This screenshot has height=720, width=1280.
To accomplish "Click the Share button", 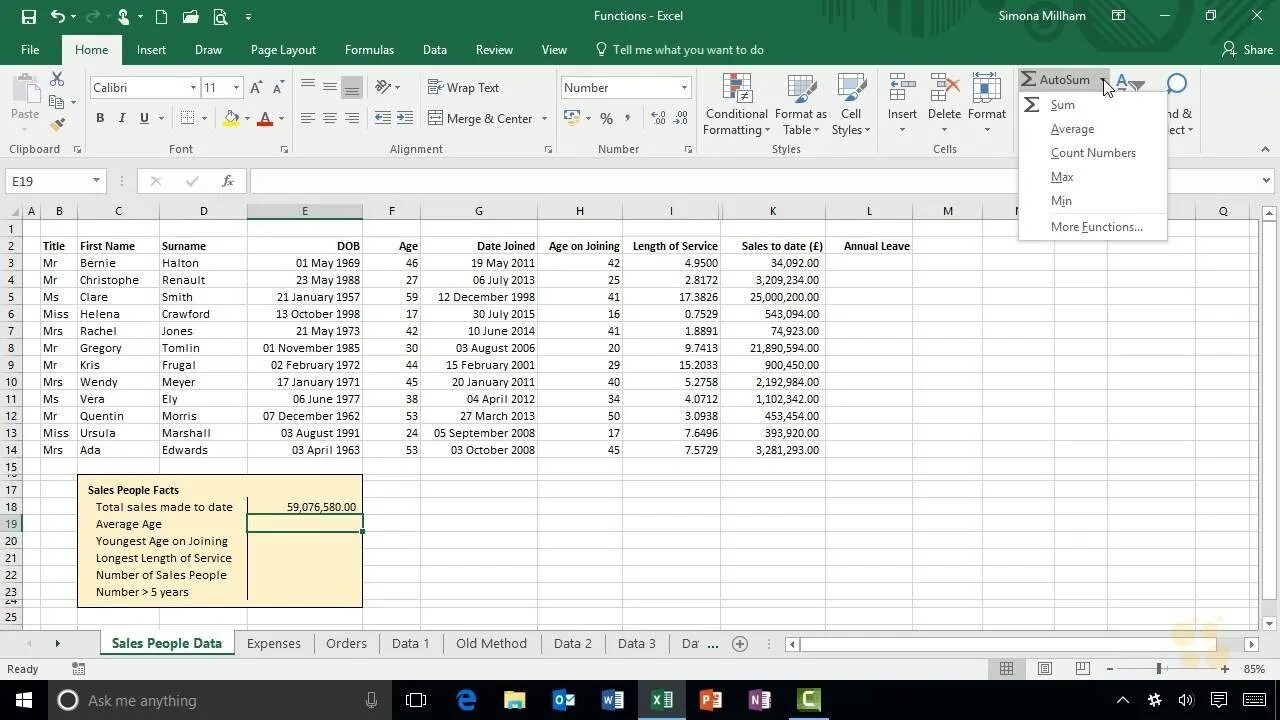I will (x=1247, y=50).
